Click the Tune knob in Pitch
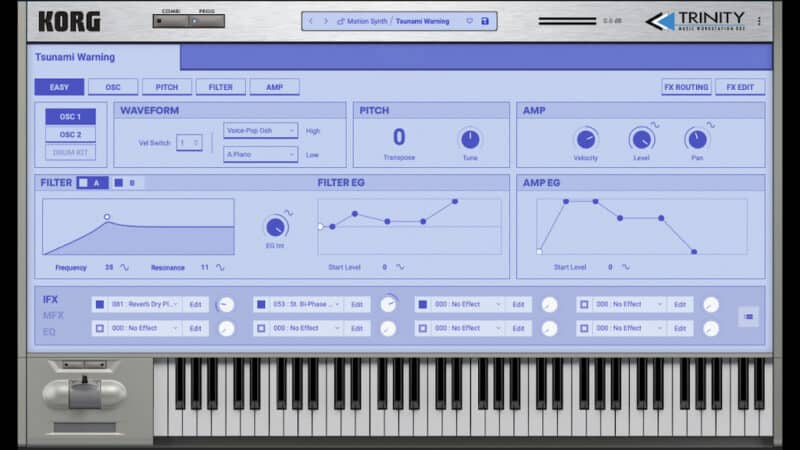 (x=469, y=139)
